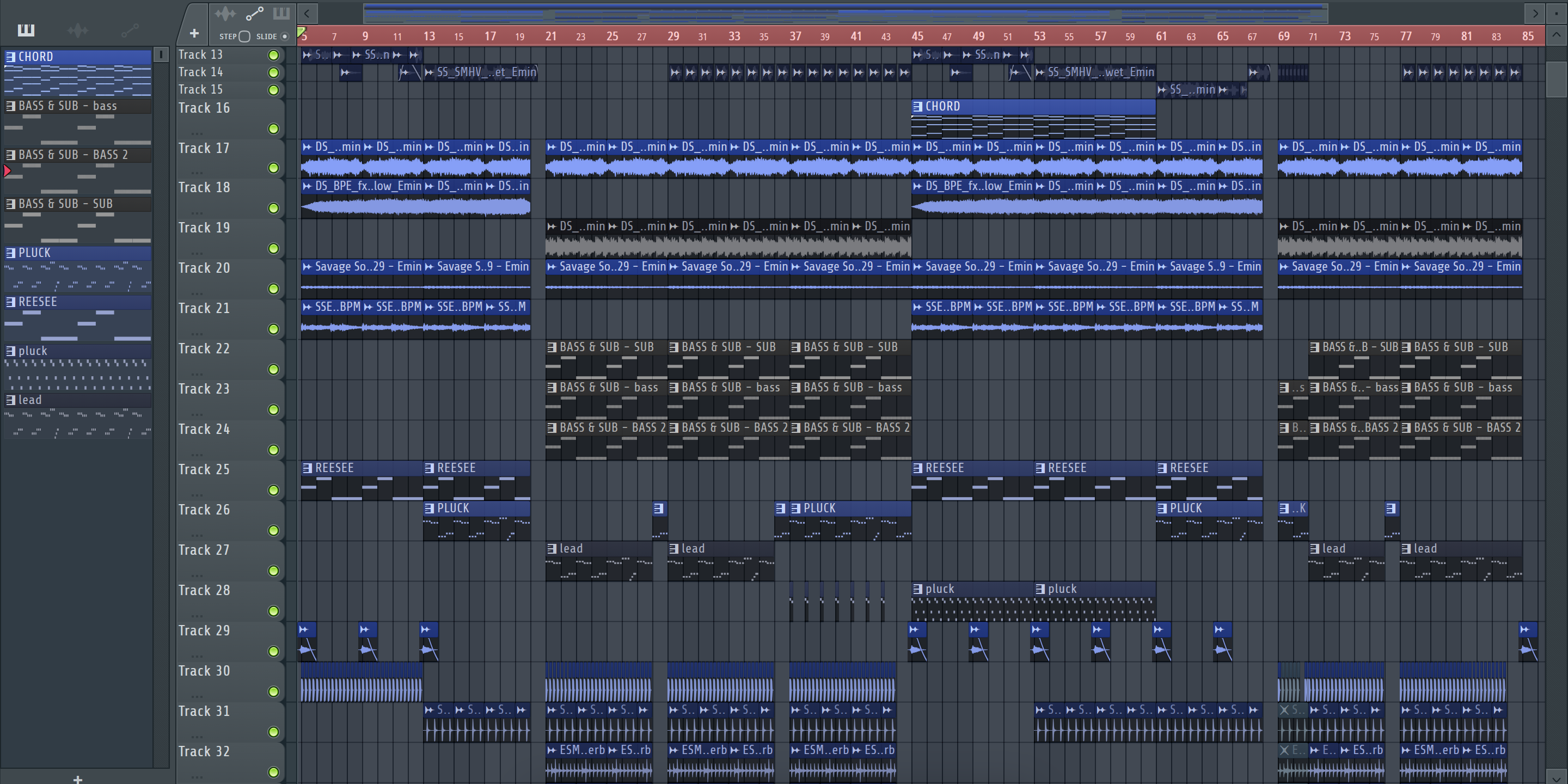Image resolution: width=1568 pixels, height=784 pixels.
Task: Open clip menu of Savage clip at bar 5
Action: (x=308, y=267)
